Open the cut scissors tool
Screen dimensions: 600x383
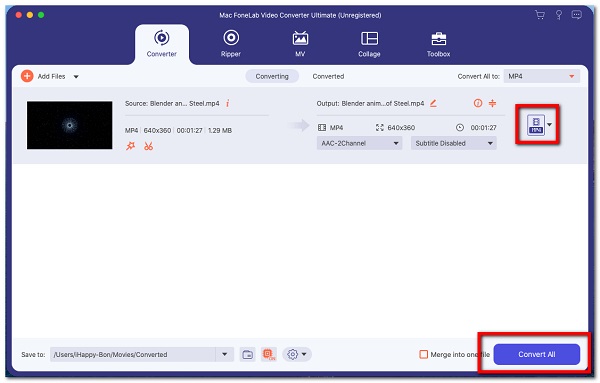148,146
